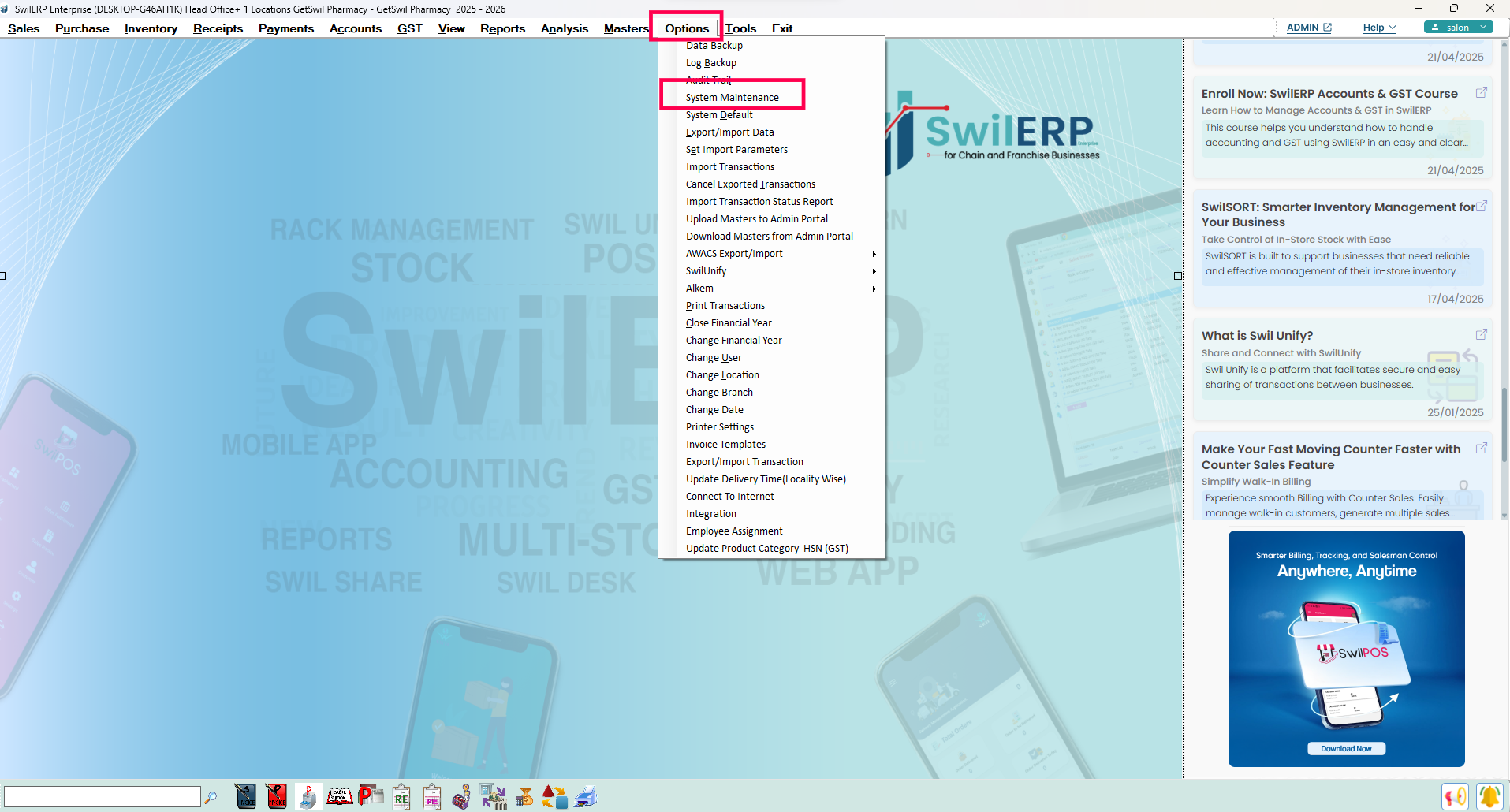Open the Sales menu
The image size is (1510, 812).
coord(24,28)
